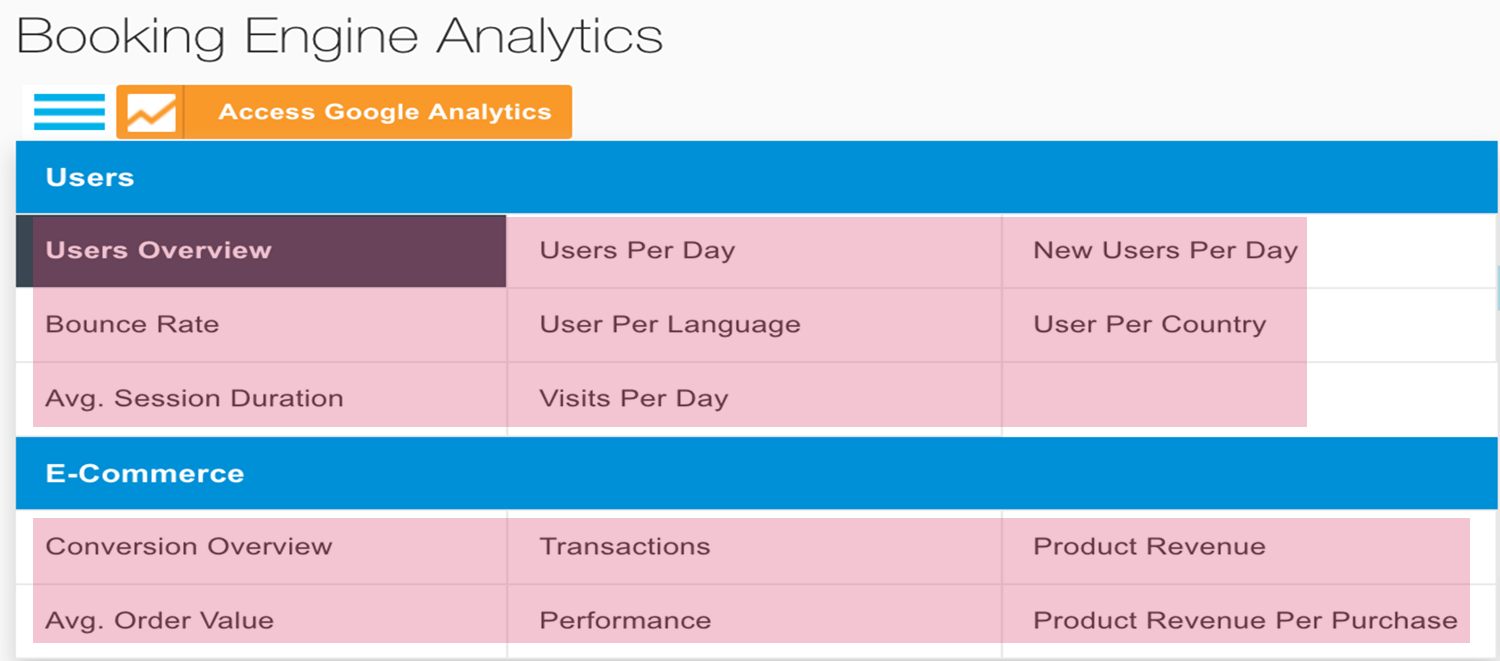Select Conversion Overview item
The height and width of the screenshot is (661, 1500).
tap(261, 547)
